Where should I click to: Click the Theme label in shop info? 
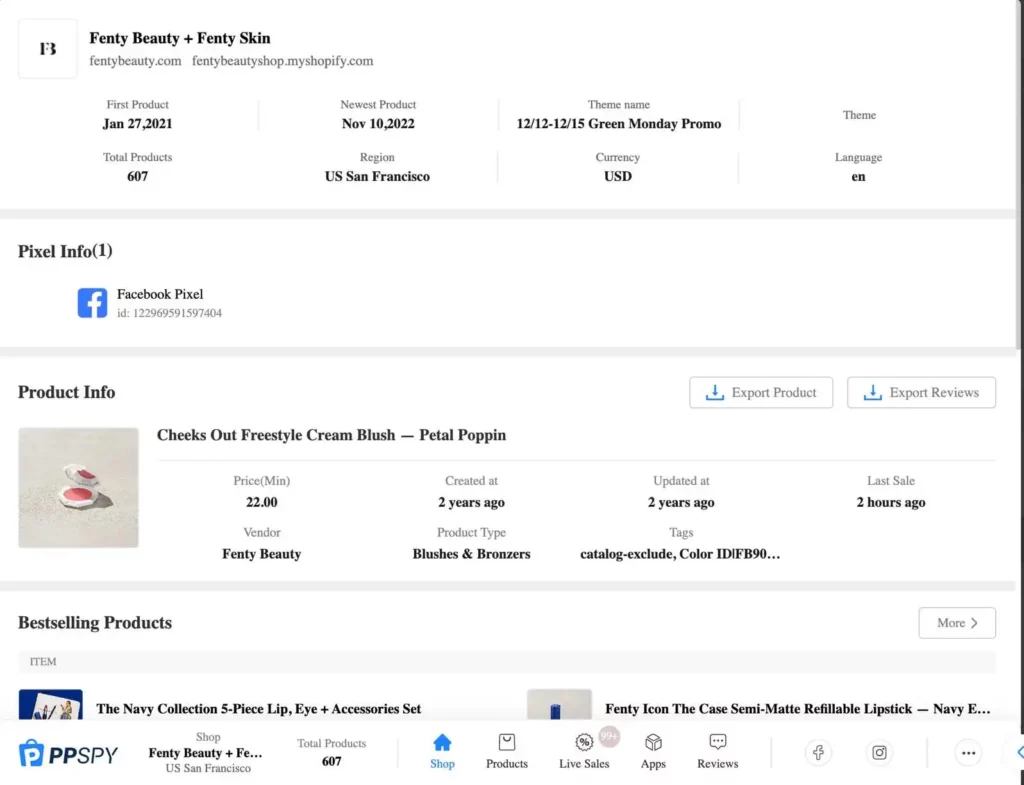(859, 115)
